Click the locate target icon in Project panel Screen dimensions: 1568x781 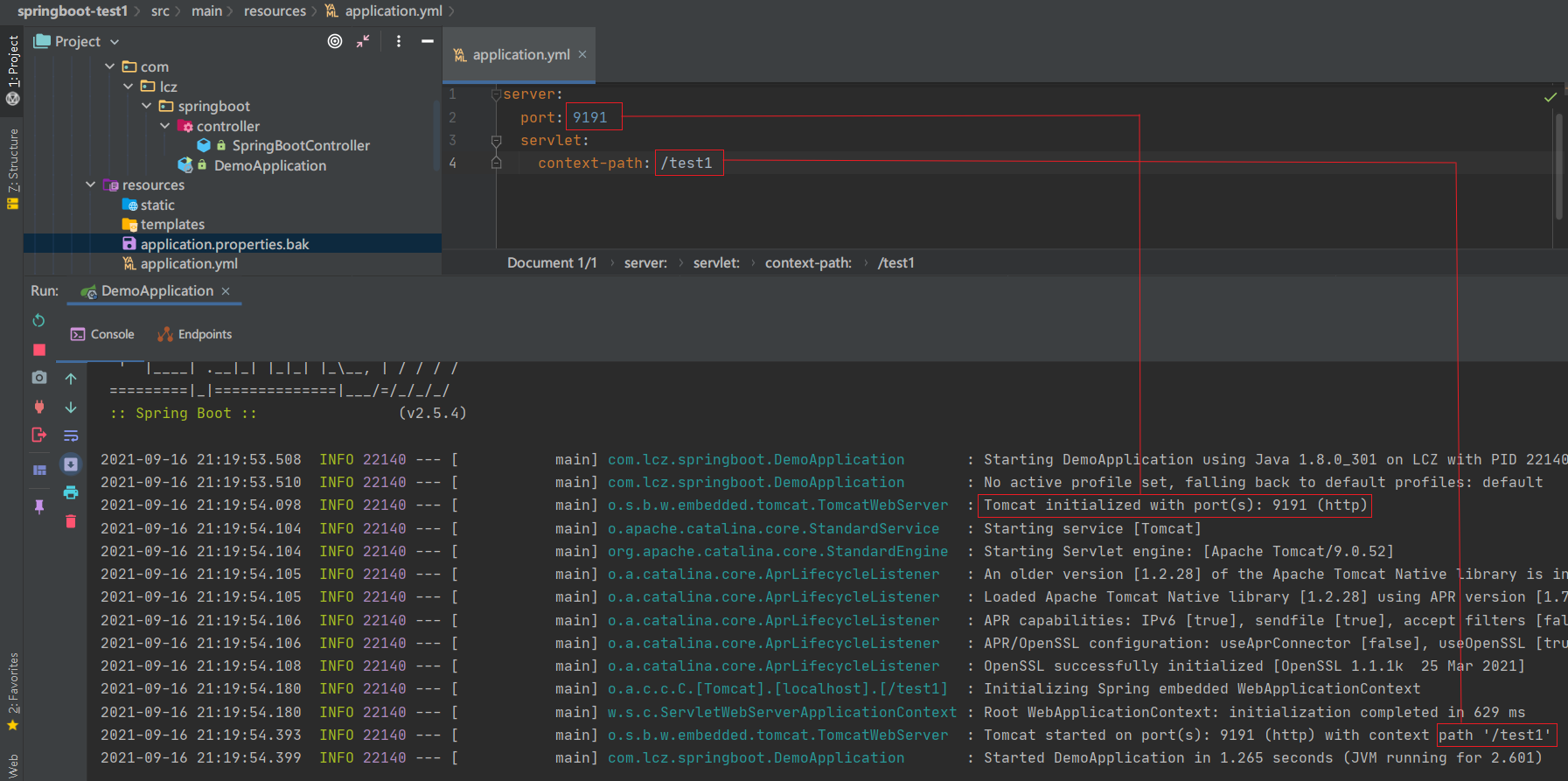point(335,41)
